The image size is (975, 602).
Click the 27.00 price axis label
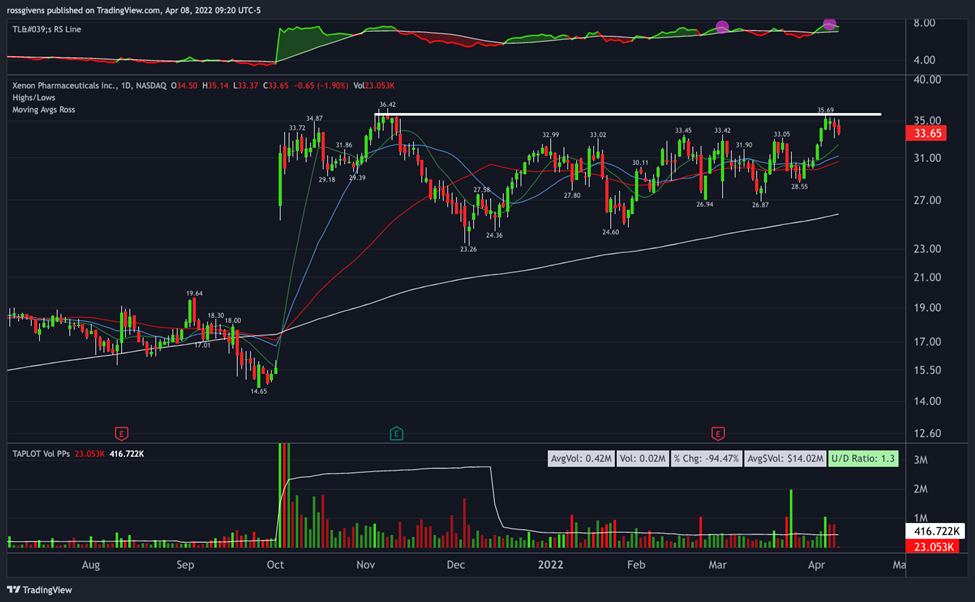[x=927, y=200]
